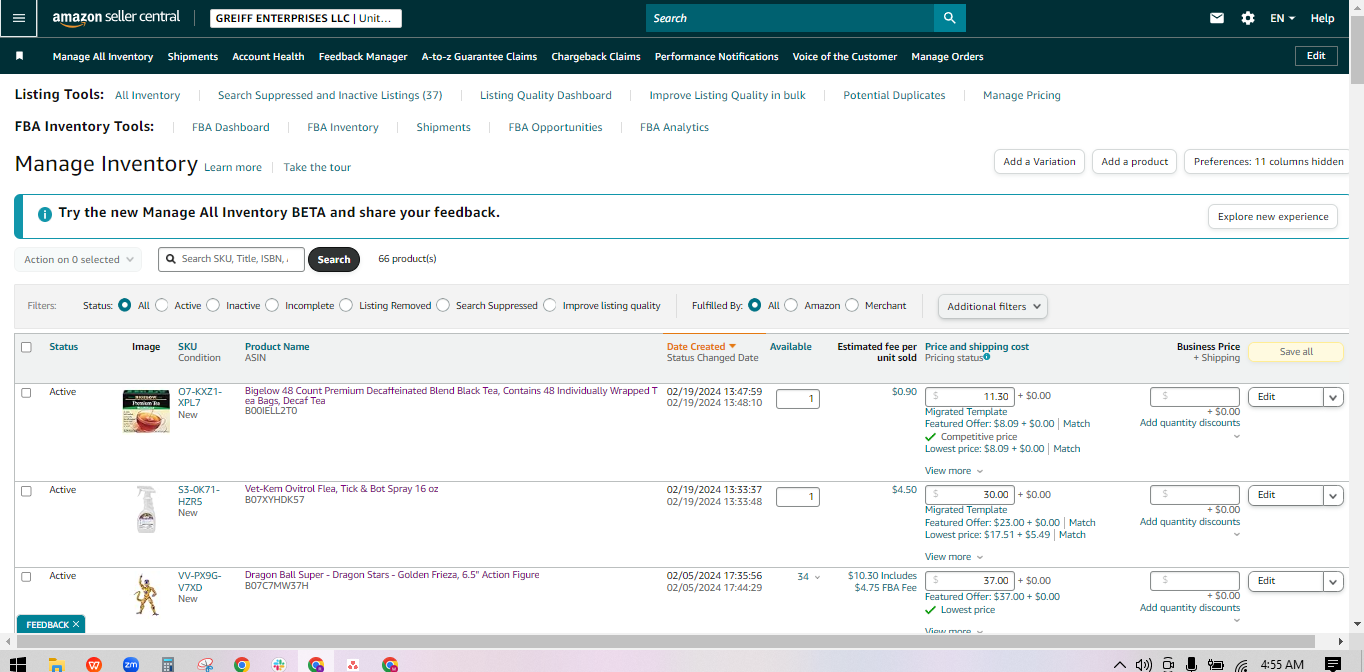The image size is (1364, 672).
Task: Select Merchant fulfilled-by radio
Action: [x=852, y=305]
